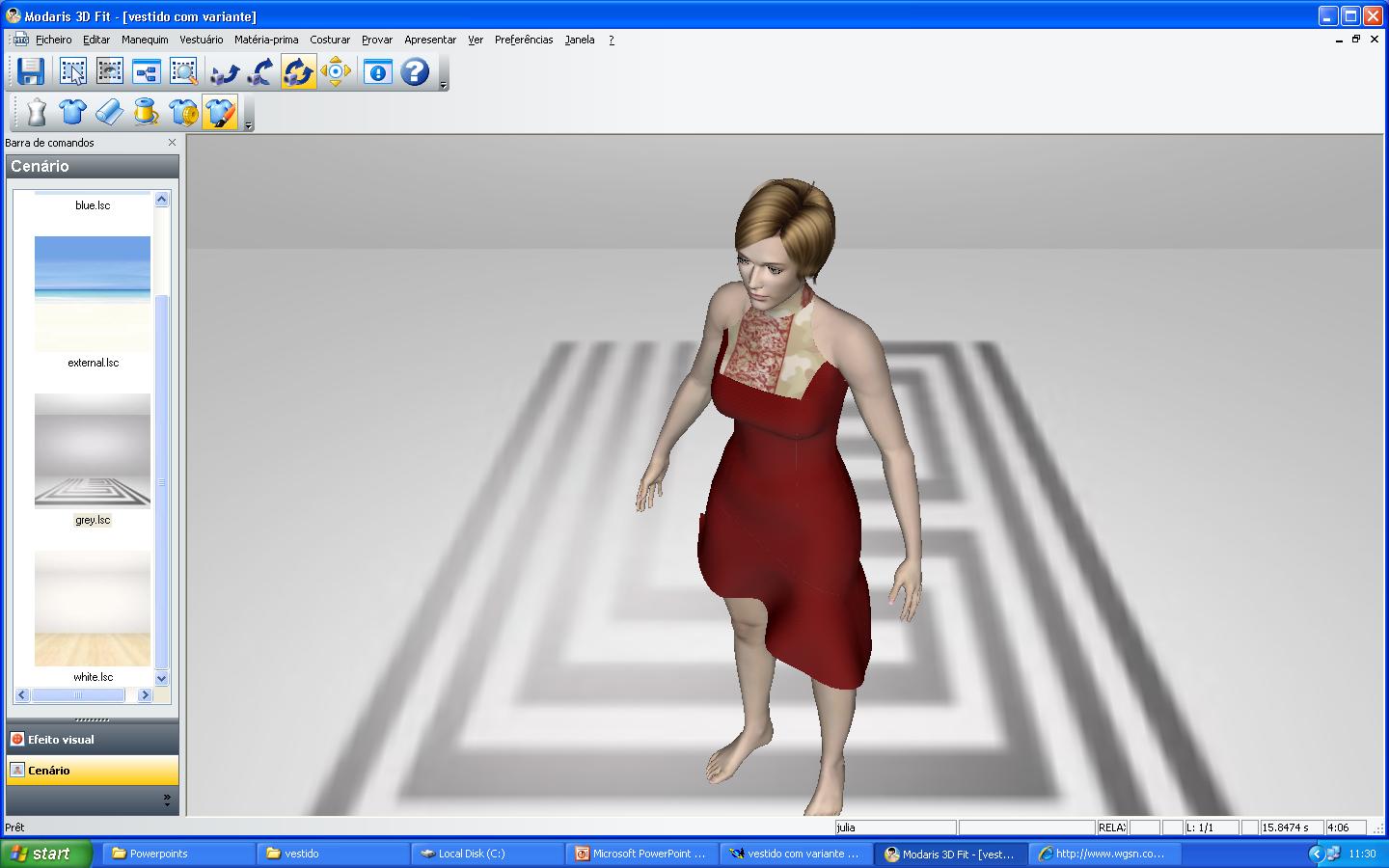Select the selection-rectangle pointer tool
Viewport: 1389px width, 868px height.
(73, 71)
